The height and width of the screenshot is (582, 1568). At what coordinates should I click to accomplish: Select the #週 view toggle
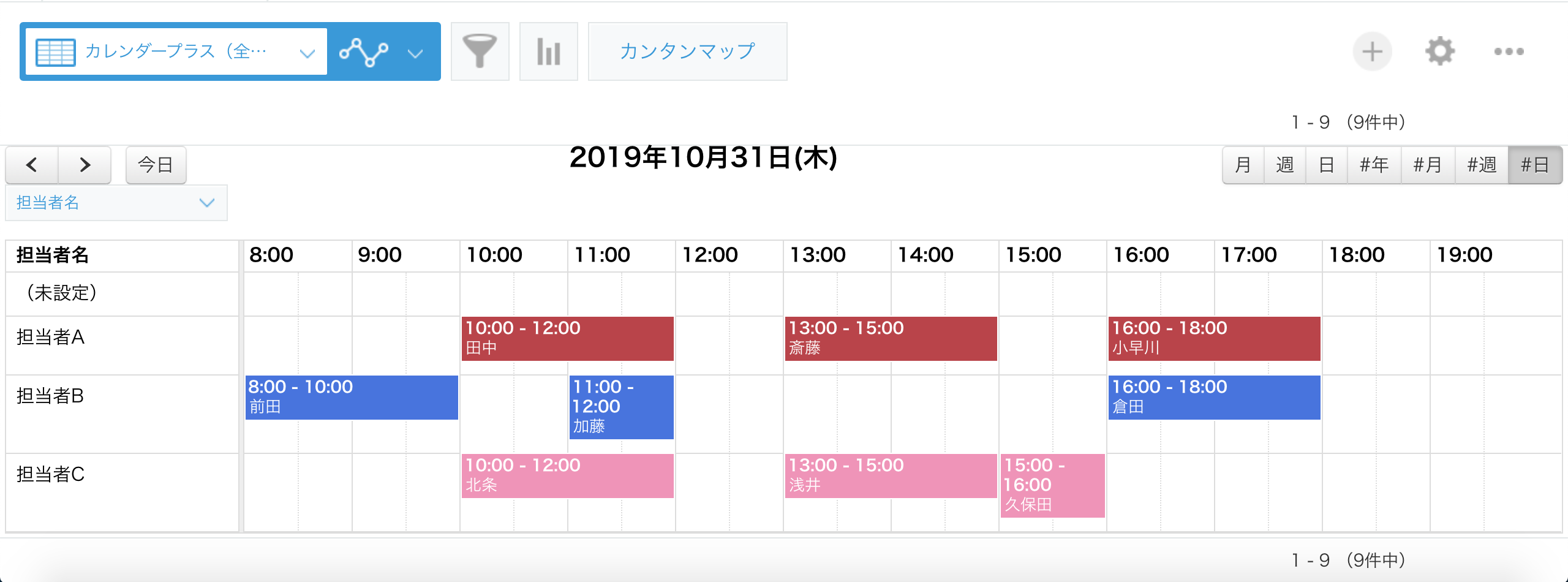(1482, 165)
